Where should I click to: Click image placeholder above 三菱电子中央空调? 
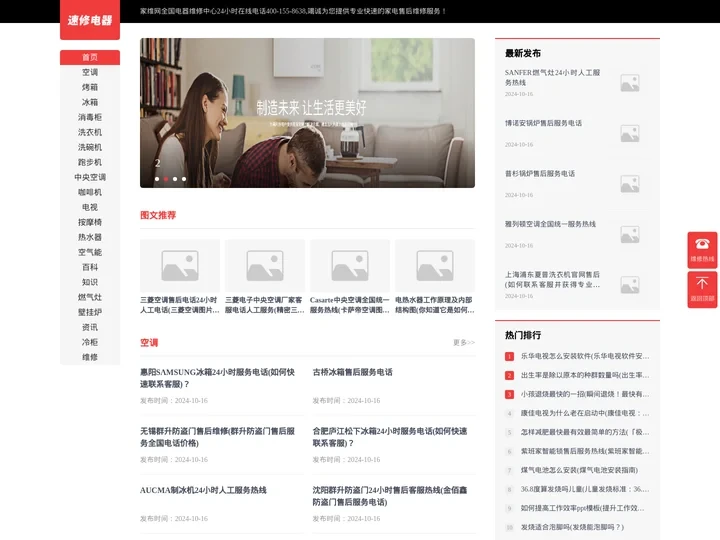[265, 265]
